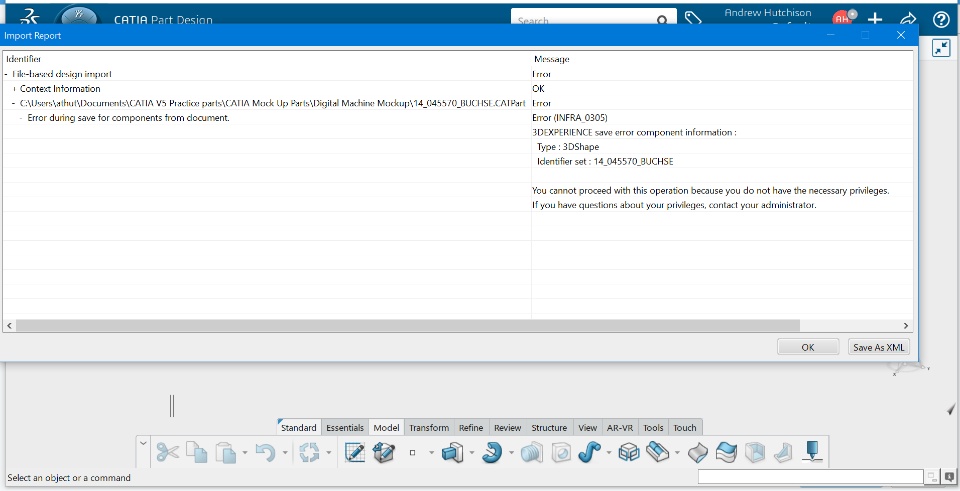This screenshot has height=491, width=960.
Task: Switch to the Transform tab
Action: 429,428
